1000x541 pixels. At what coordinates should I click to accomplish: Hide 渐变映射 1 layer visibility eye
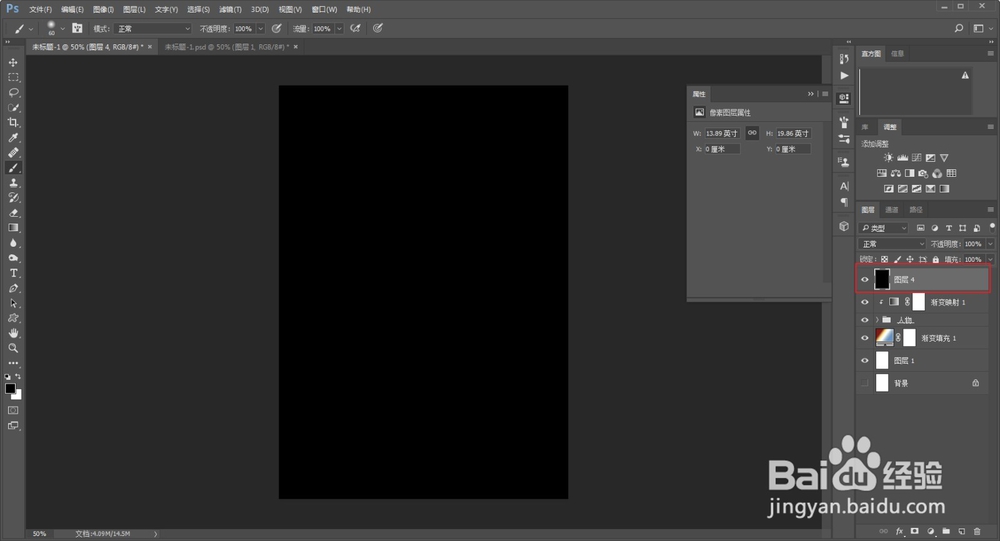[x=865, y=302]
